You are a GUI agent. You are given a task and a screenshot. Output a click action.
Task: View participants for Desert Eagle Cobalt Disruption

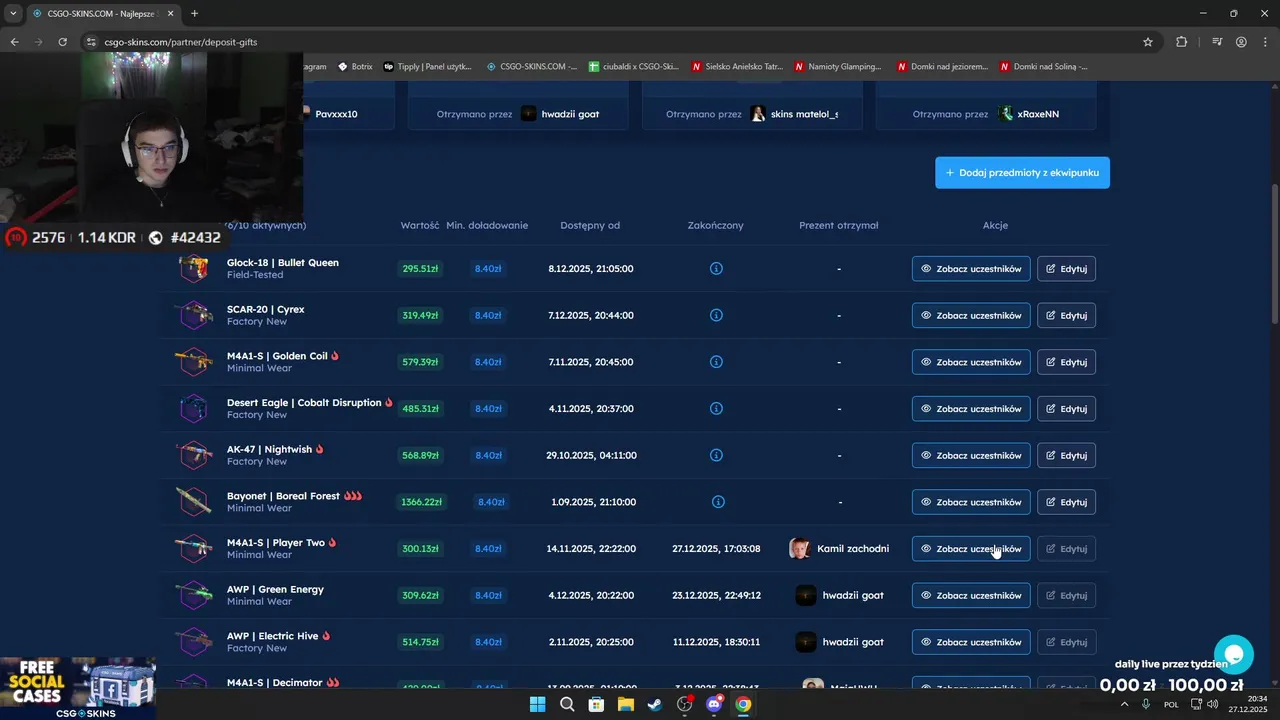point(971,409)
